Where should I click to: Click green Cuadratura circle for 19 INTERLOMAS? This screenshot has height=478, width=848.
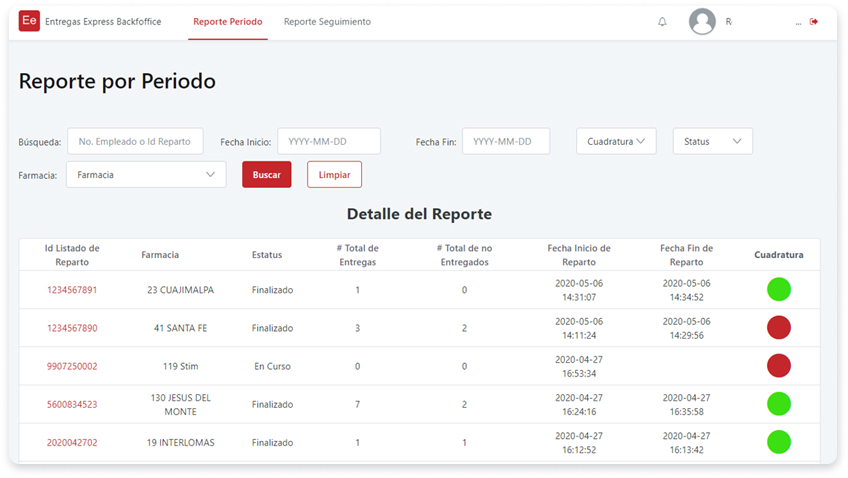[779, 442]
